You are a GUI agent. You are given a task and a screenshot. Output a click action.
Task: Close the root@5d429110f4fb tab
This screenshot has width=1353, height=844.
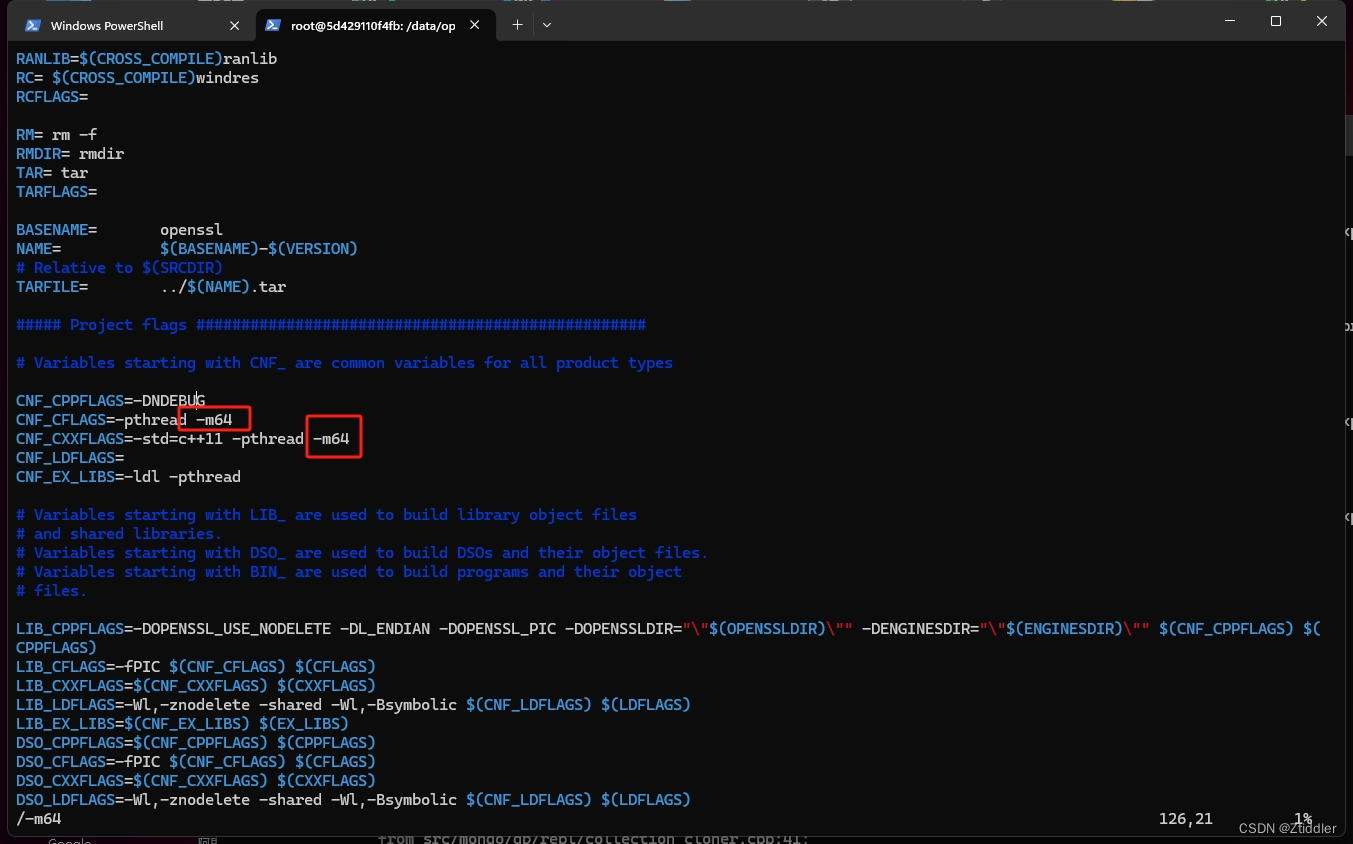pyautogui.click(x=474, y=25)
